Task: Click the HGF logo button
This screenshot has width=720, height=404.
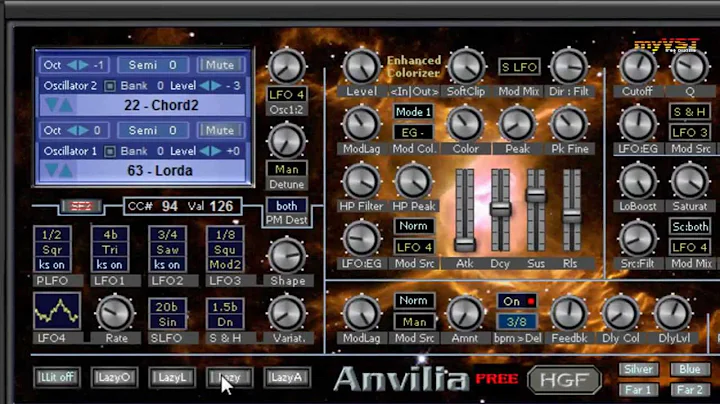Action: 564,380
